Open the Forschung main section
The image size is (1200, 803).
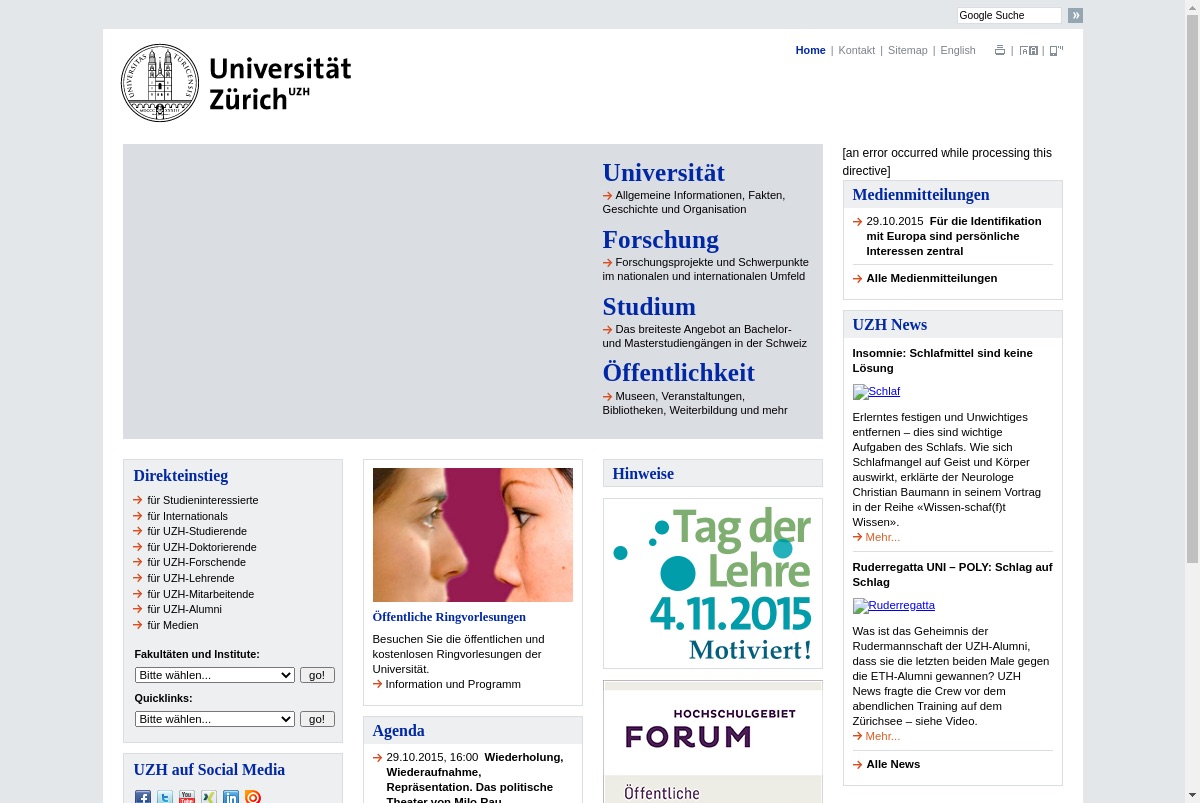661,240
